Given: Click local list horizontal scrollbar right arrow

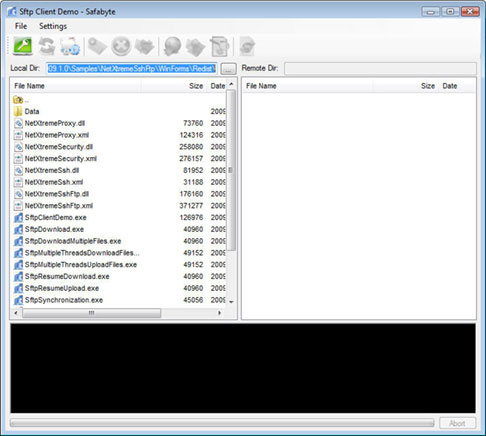Looking at the screenshot, I should coord(219,313).
